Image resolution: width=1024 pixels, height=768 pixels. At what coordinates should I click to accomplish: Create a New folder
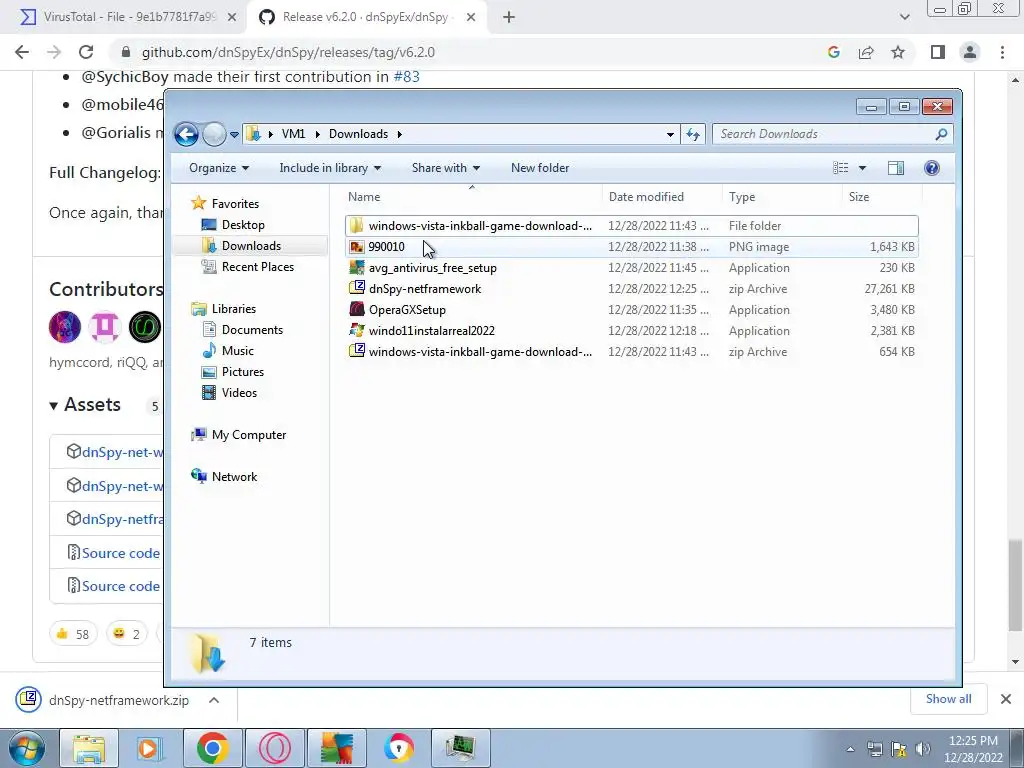(x=540, y=168)
